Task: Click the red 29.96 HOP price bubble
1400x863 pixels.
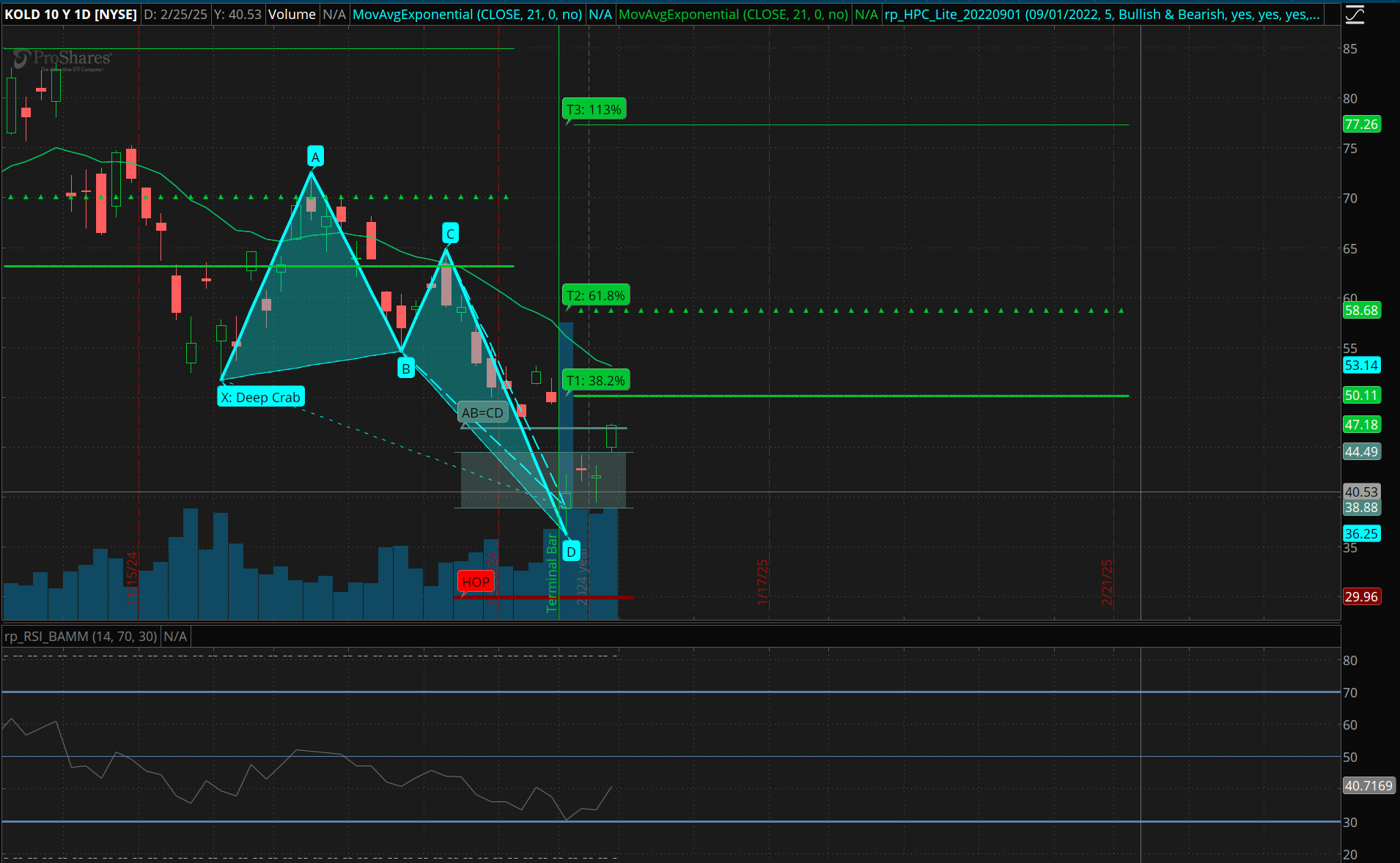Action: 1361,597
